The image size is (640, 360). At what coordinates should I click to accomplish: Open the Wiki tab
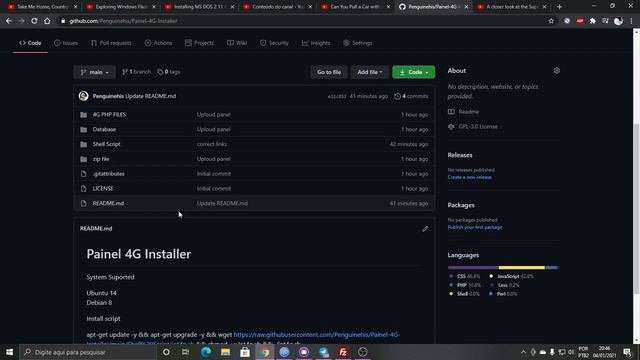tap(237, 43)
